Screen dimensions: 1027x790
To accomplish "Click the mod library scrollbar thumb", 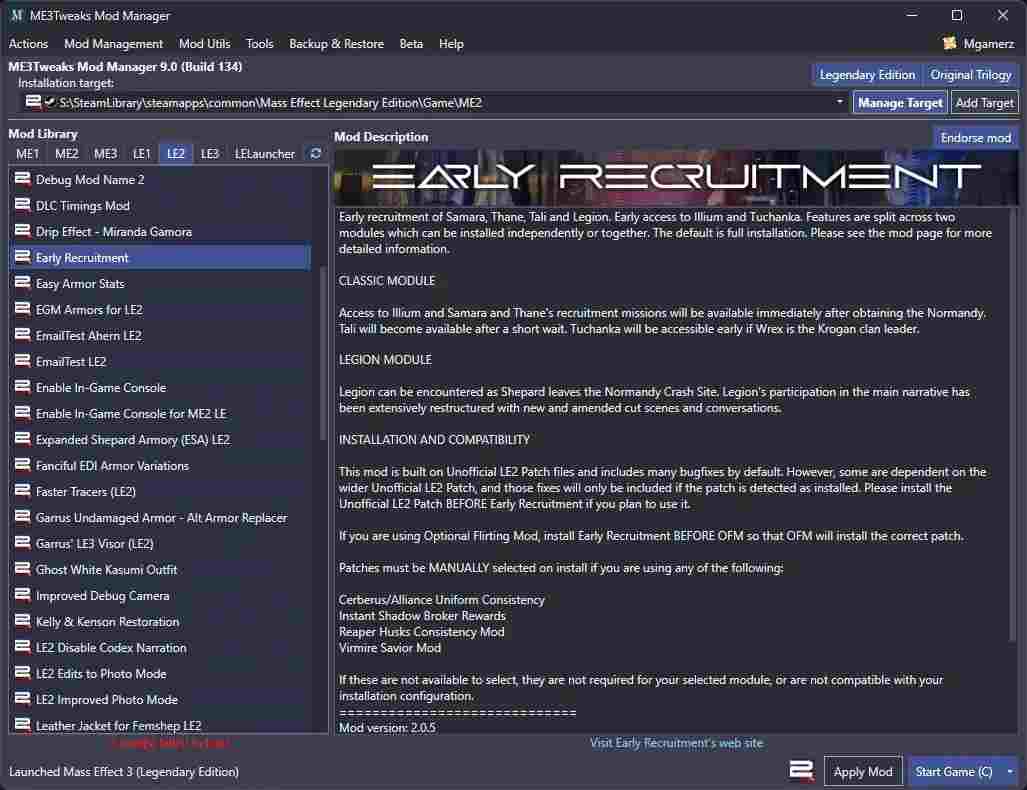I will 322,354.
